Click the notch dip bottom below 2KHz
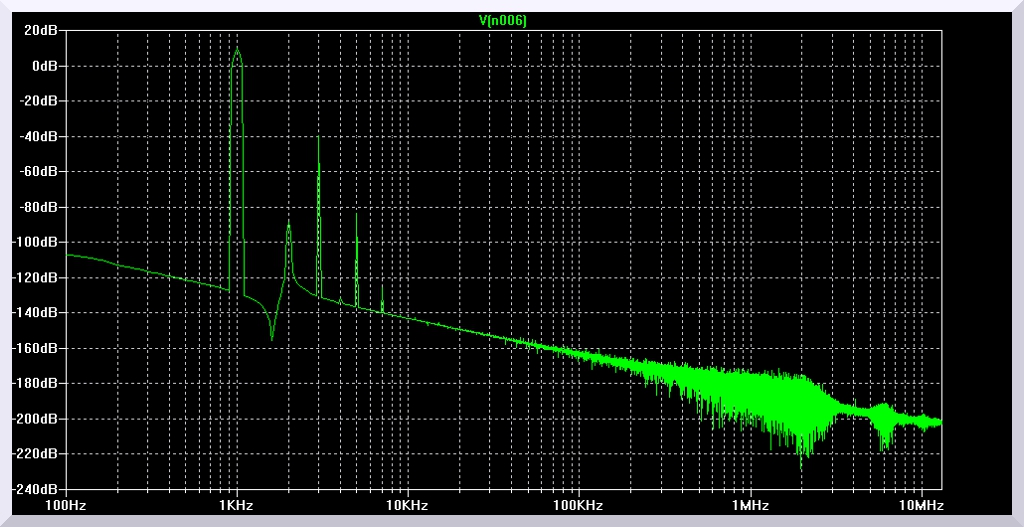 pyautogui.click(x=271, y=338)
